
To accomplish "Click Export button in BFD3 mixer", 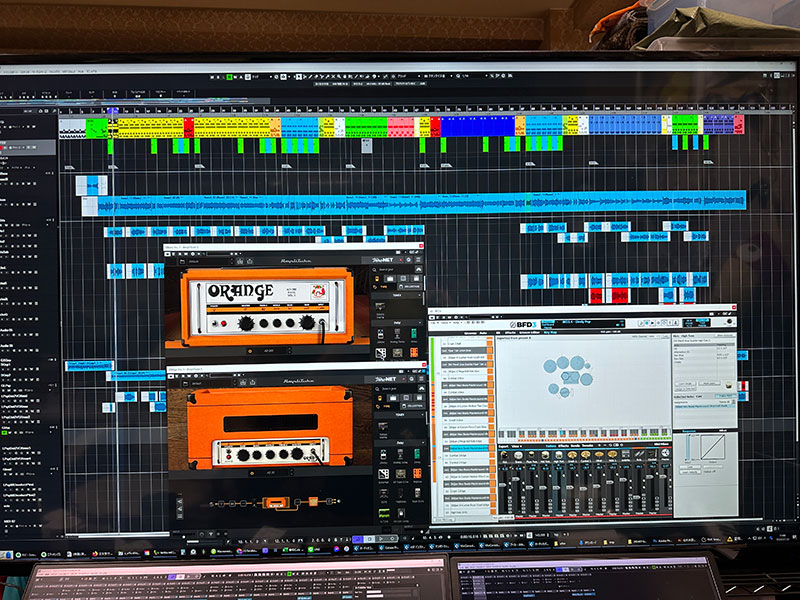I will click(x=504, y=446).
